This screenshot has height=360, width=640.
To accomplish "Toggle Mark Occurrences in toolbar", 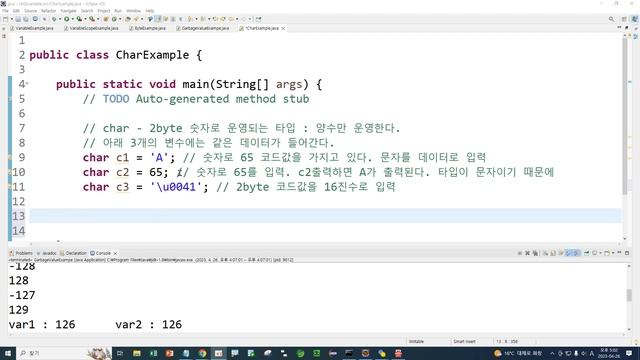I will (x=158, y=19).
